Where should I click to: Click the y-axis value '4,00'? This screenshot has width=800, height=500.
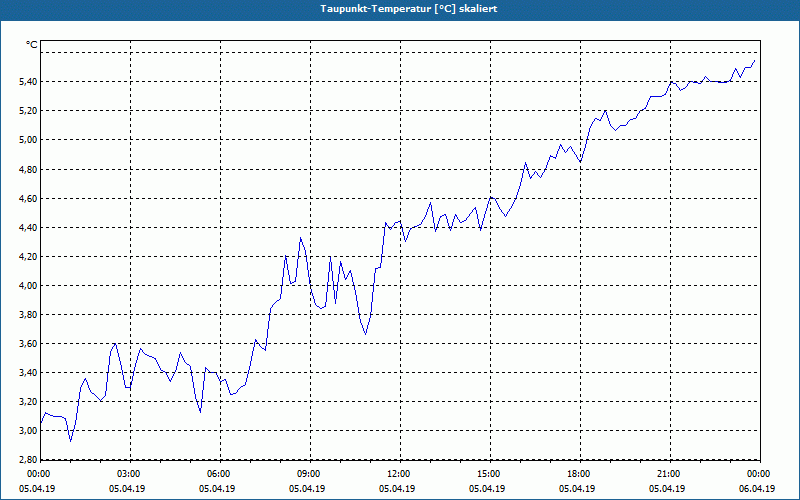(x=28, y=286)
